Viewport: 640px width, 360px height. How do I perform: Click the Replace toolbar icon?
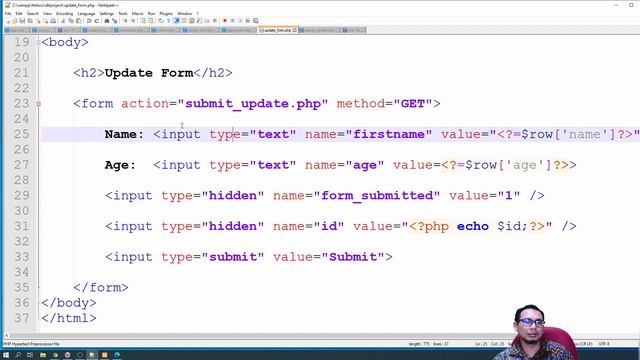click(115, 20)
